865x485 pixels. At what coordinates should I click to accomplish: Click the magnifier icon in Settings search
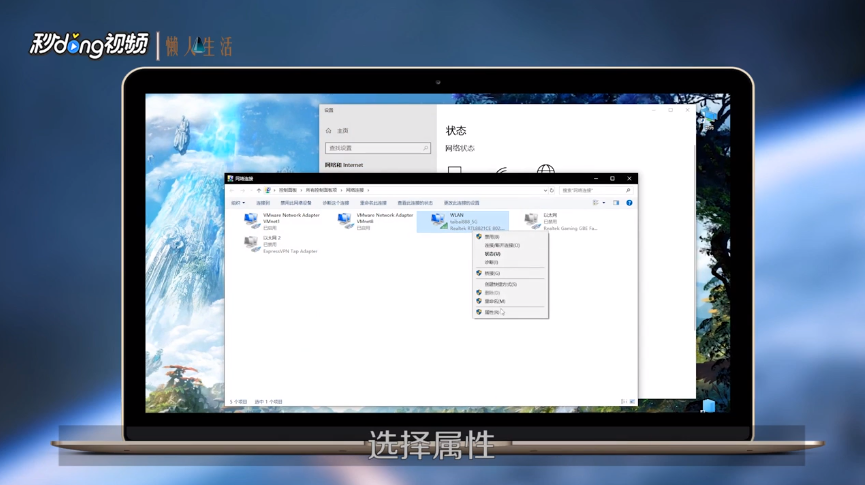click(425, 148)
